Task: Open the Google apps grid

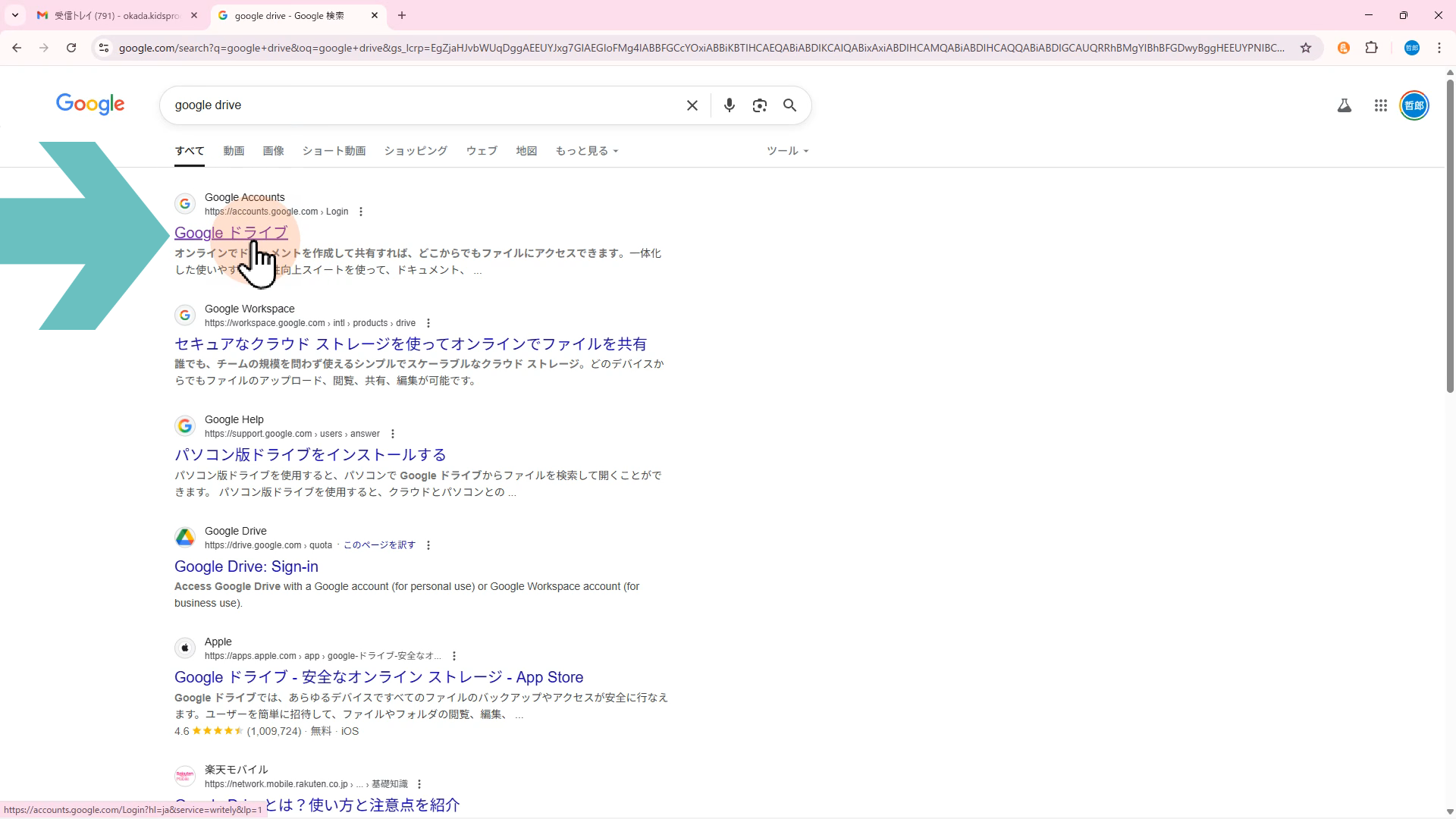Action: tap(1380, 105)
